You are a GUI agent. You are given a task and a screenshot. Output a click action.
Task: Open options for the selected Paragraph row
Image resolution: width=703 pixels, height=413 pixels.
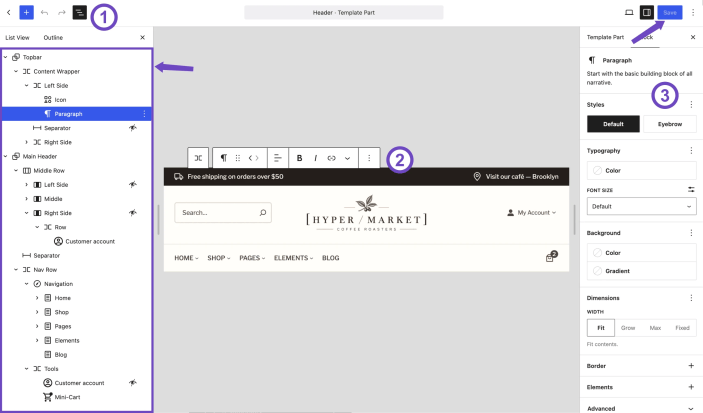pos(144,114)
